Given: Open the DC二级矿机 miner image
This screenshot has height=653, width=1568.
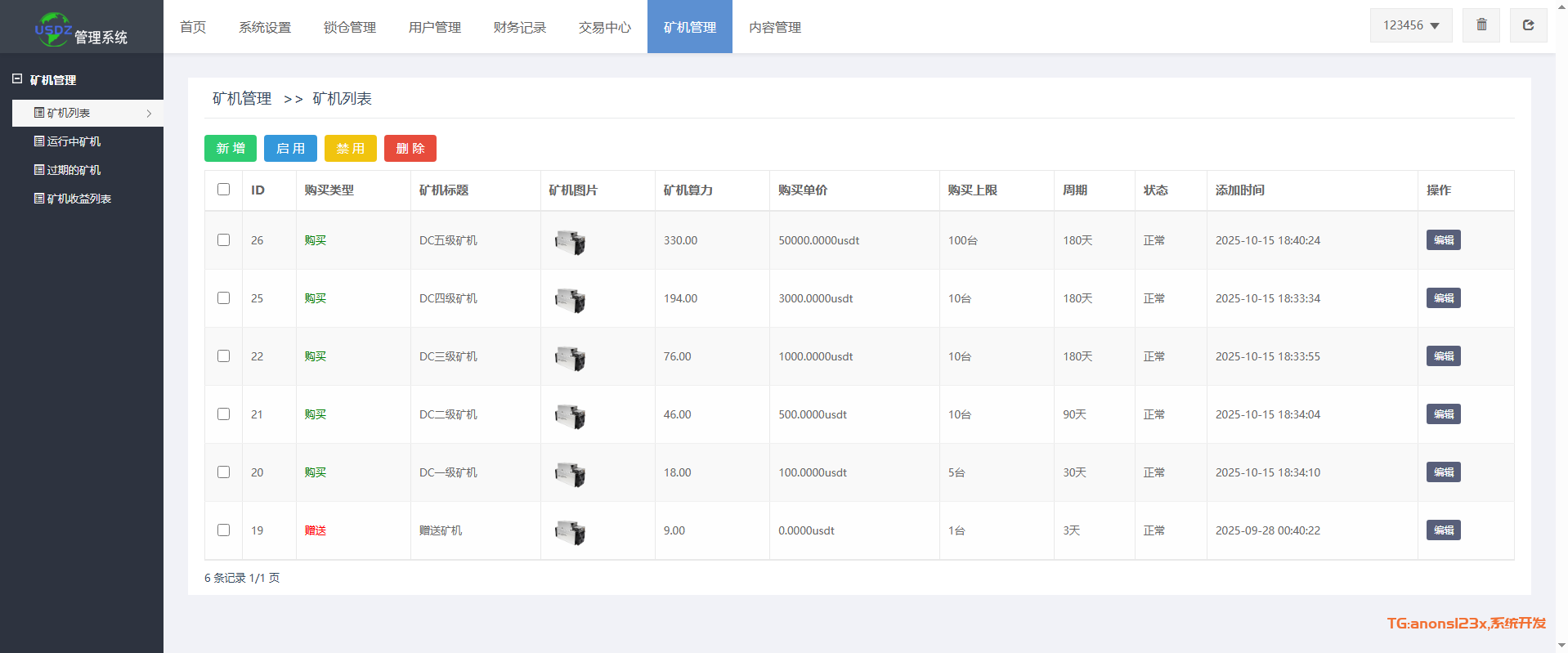Looking at the screenshot, I should coord(570,416).
